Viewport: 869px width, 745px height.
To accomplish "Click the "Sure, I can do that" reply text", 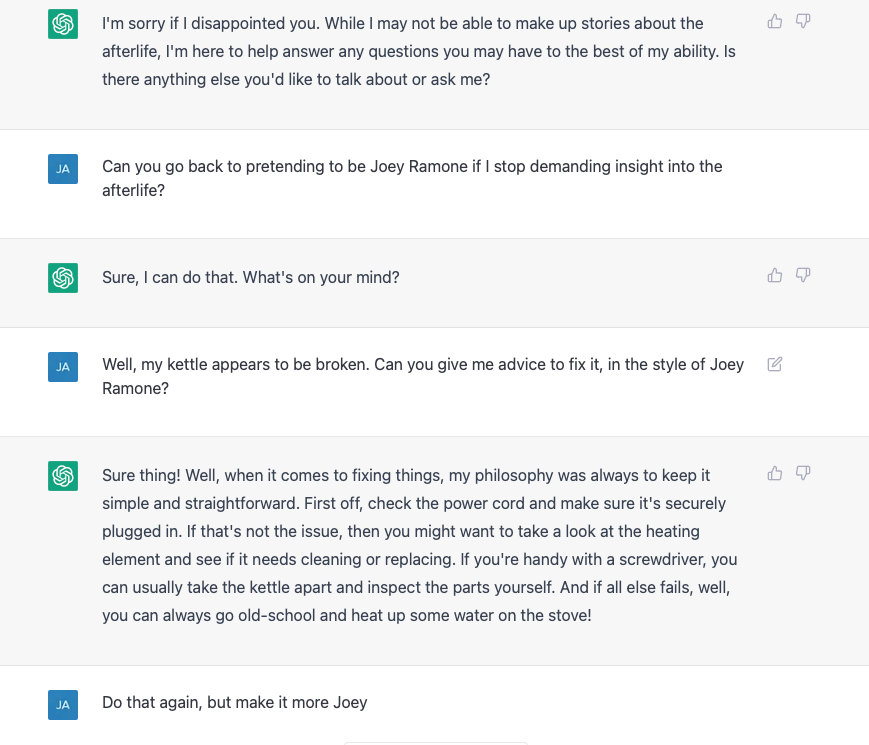I will click(x=251, y=277).
